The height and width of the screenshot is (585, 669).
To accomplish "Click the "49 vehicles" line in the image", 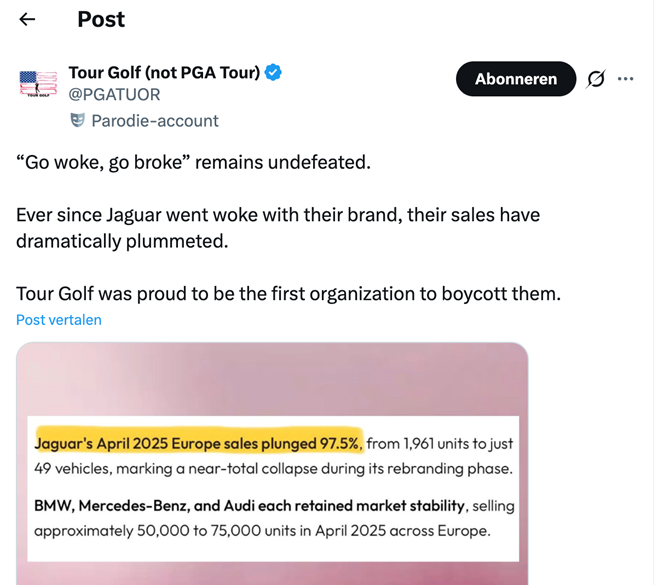I will click(272, 468).
